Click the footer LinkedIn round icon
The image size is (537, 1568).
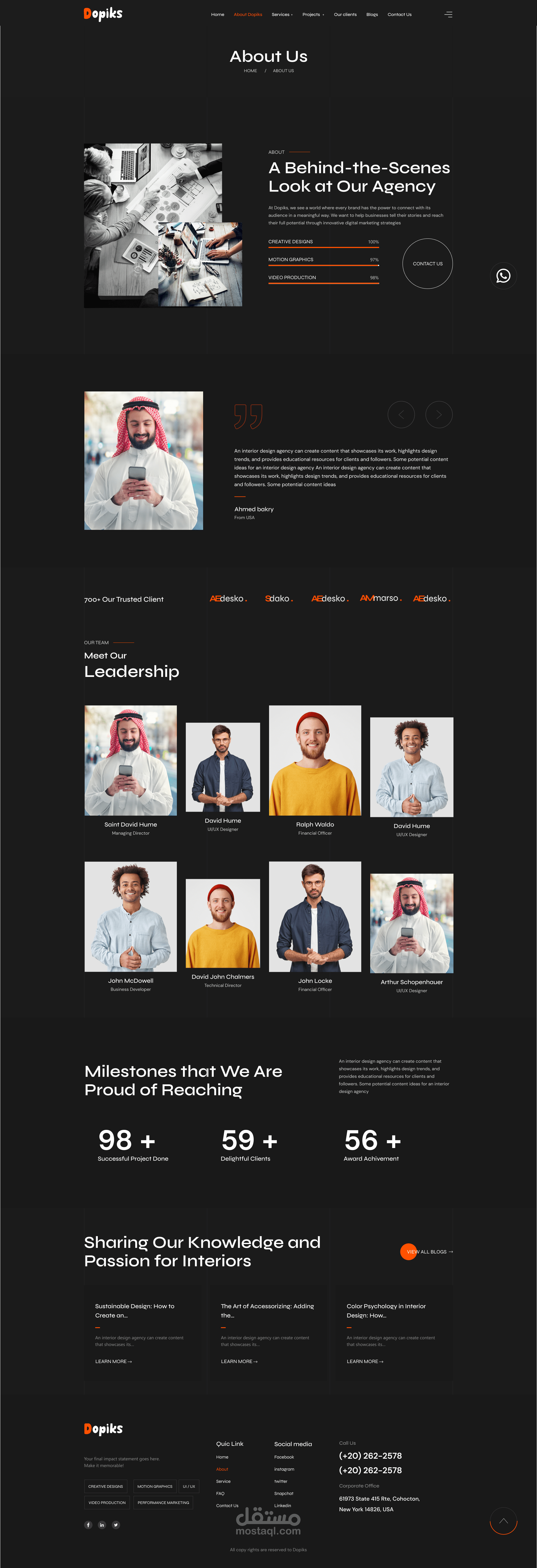pyautogui.click(x=102, y=1525)
